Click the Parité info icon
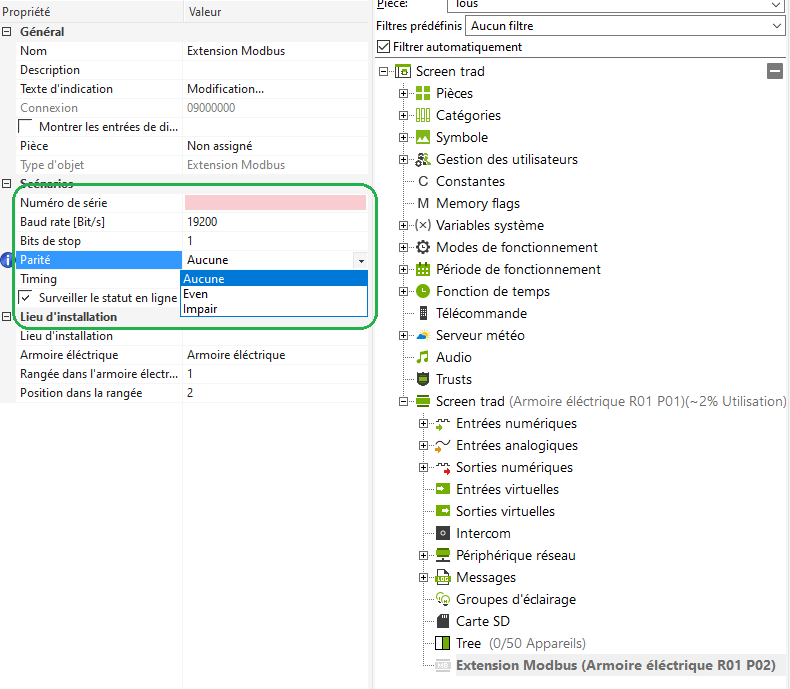 8,260
